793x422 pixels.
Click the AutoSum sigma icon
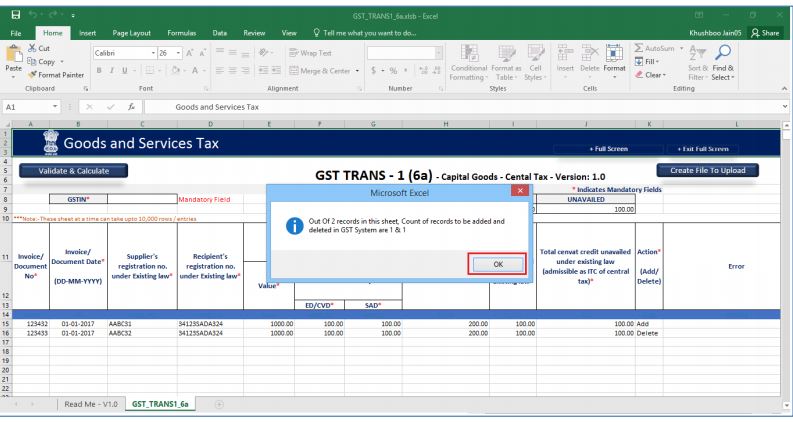point(639,48)
